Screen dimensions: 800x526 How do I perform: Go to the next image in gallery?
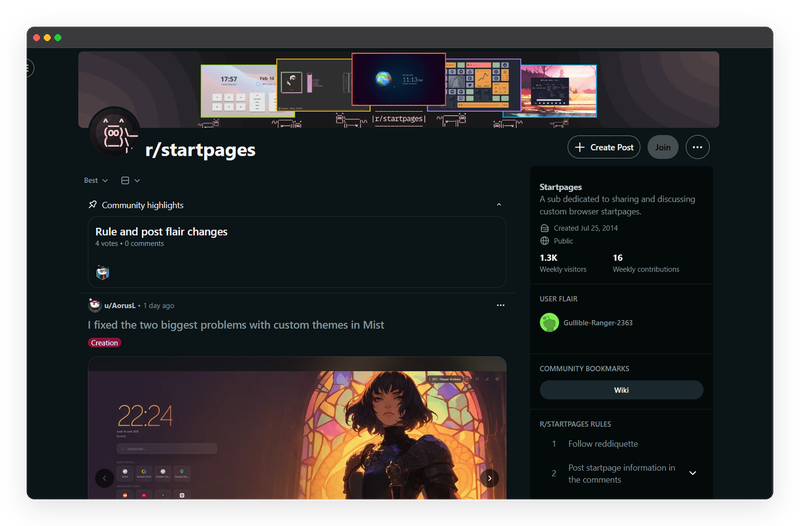coord(489,478)
